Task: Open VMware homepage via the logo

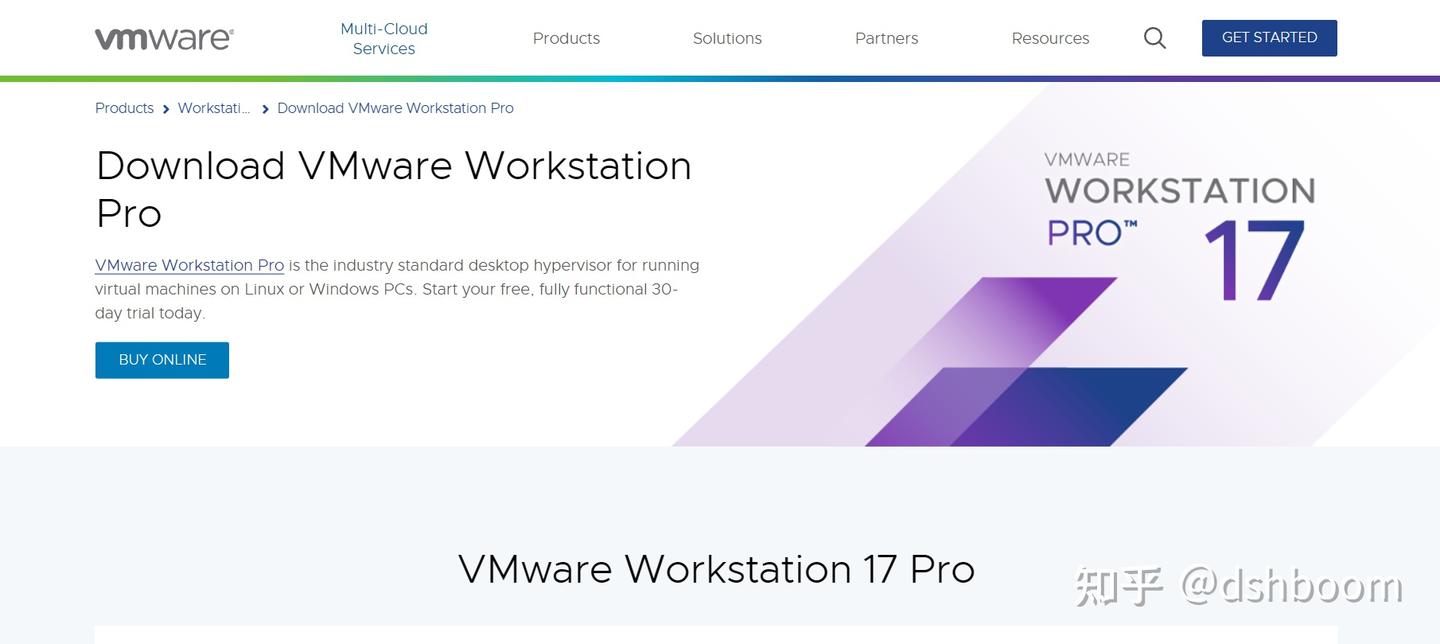Action: coord(163,37)
